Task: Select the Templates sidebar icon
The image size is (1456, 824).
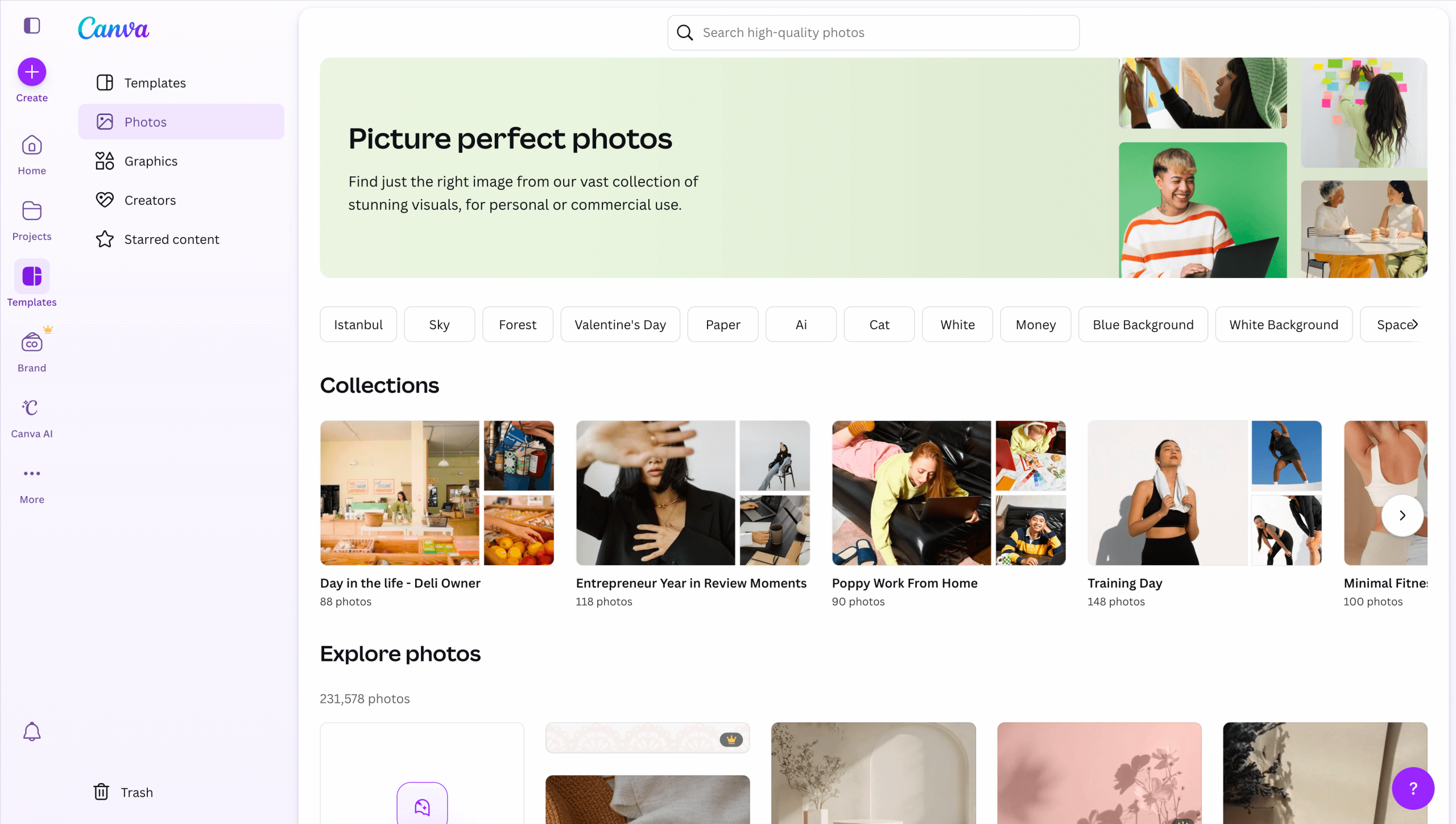Action: (31, 277)
